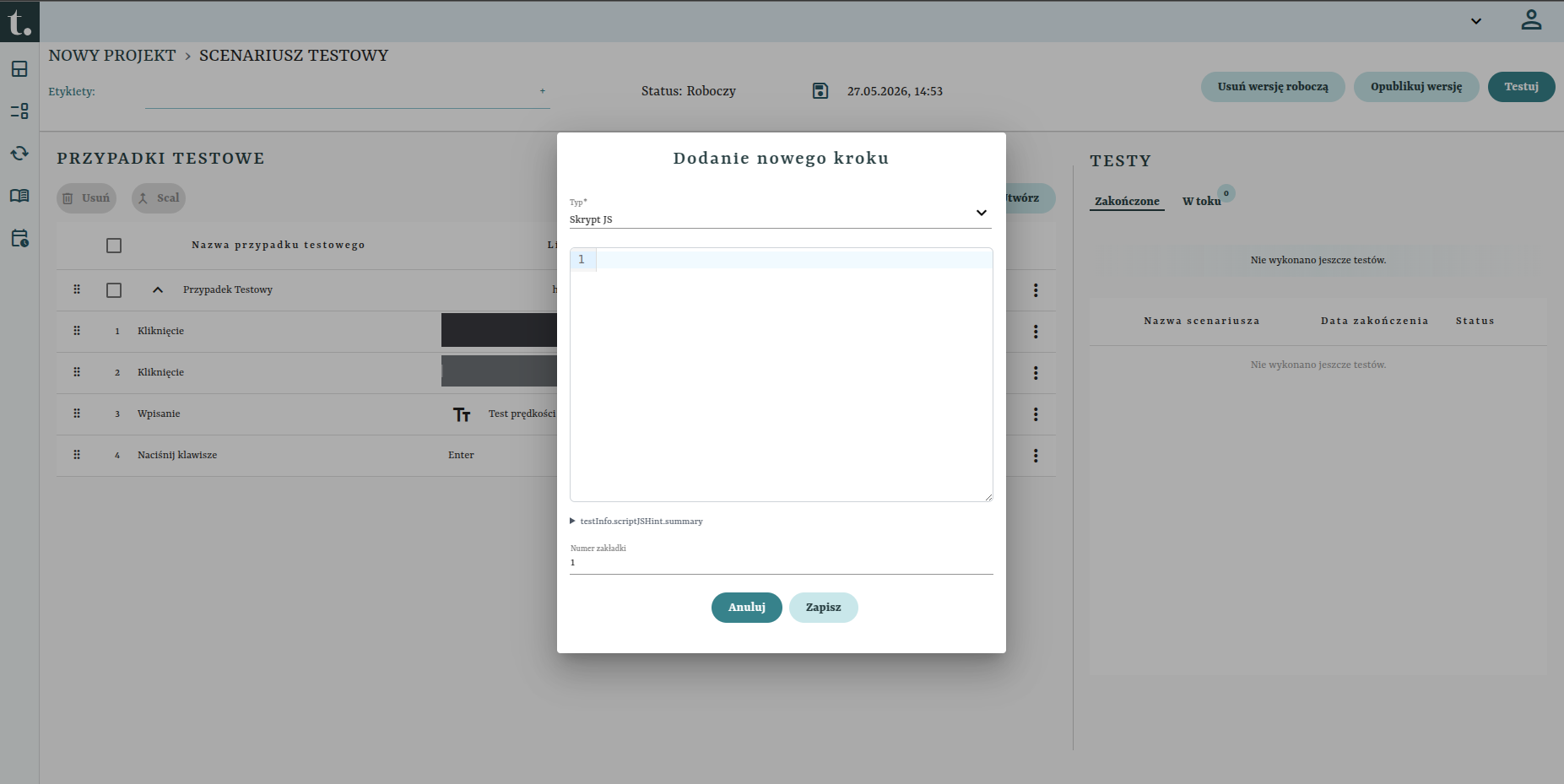Click NOWY PROJEKT breadcrumb
The height and width of the screenshot is (784, 1564).
112,56
